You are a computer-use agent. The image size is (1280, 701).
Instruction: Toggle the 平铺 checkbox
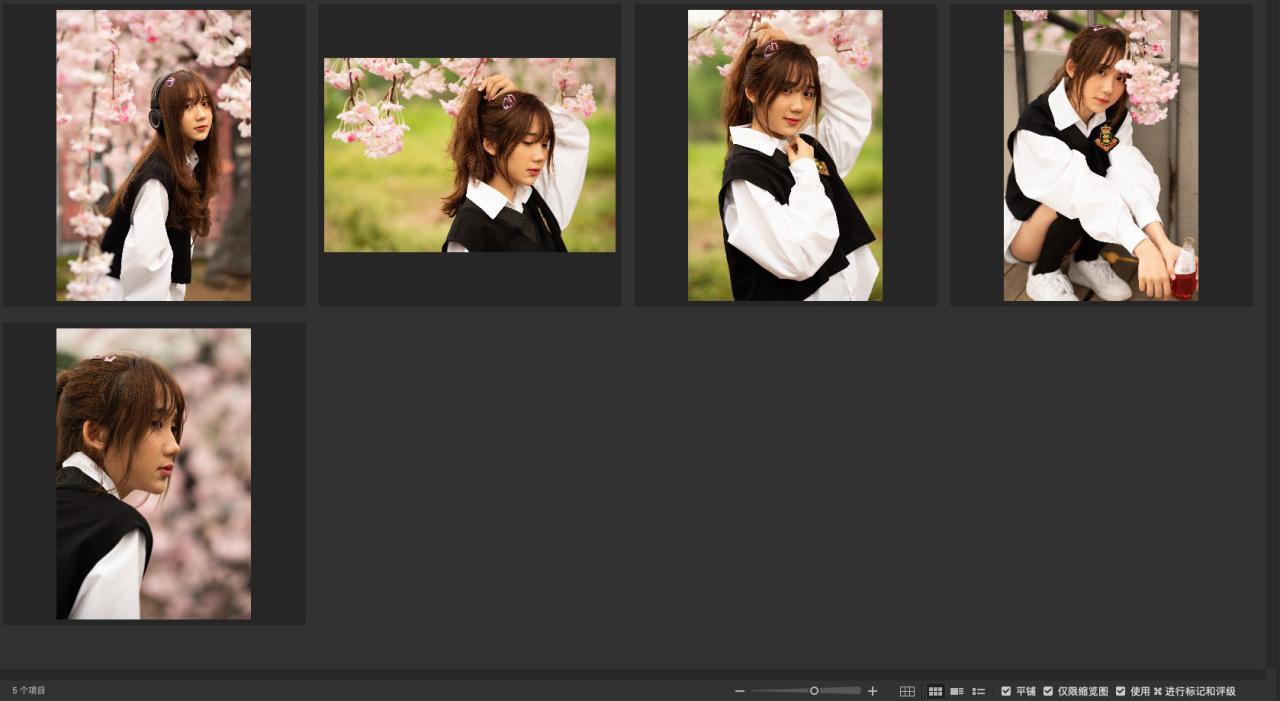[1006, 691]
